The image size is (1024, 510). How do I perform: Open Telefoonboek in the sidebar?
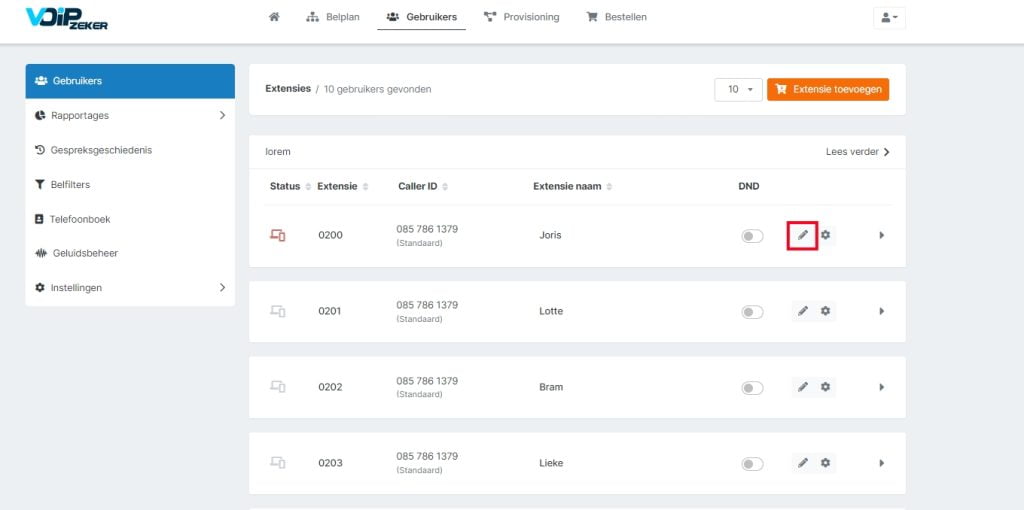[130, 219]
